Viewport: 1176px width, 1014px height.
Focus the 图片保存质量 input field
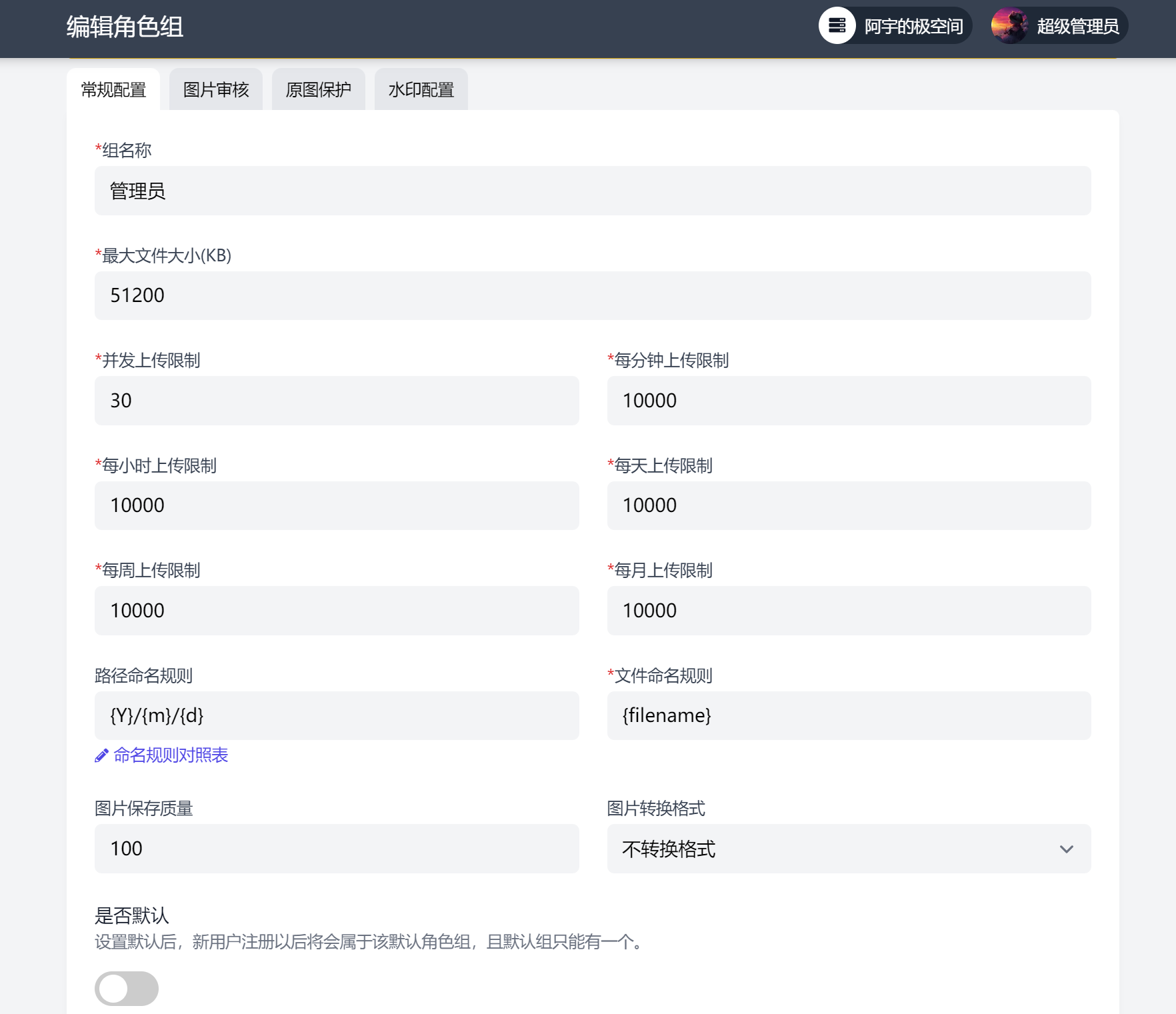(336, 849)
